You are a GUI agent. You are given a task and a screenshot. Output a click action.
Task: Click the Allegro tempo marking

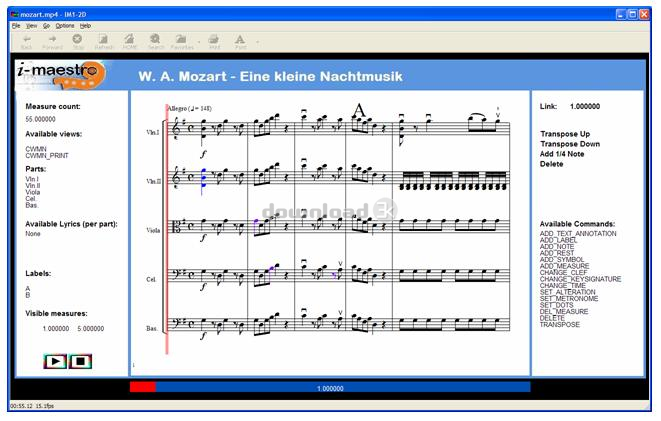click(x=189, y=109)
